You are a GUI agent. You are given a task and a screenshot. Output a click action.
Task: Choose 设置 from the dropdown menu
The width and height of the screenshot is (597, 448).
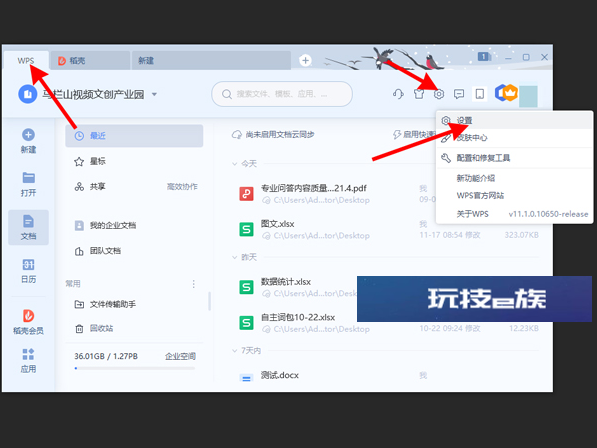click(514, 121)
